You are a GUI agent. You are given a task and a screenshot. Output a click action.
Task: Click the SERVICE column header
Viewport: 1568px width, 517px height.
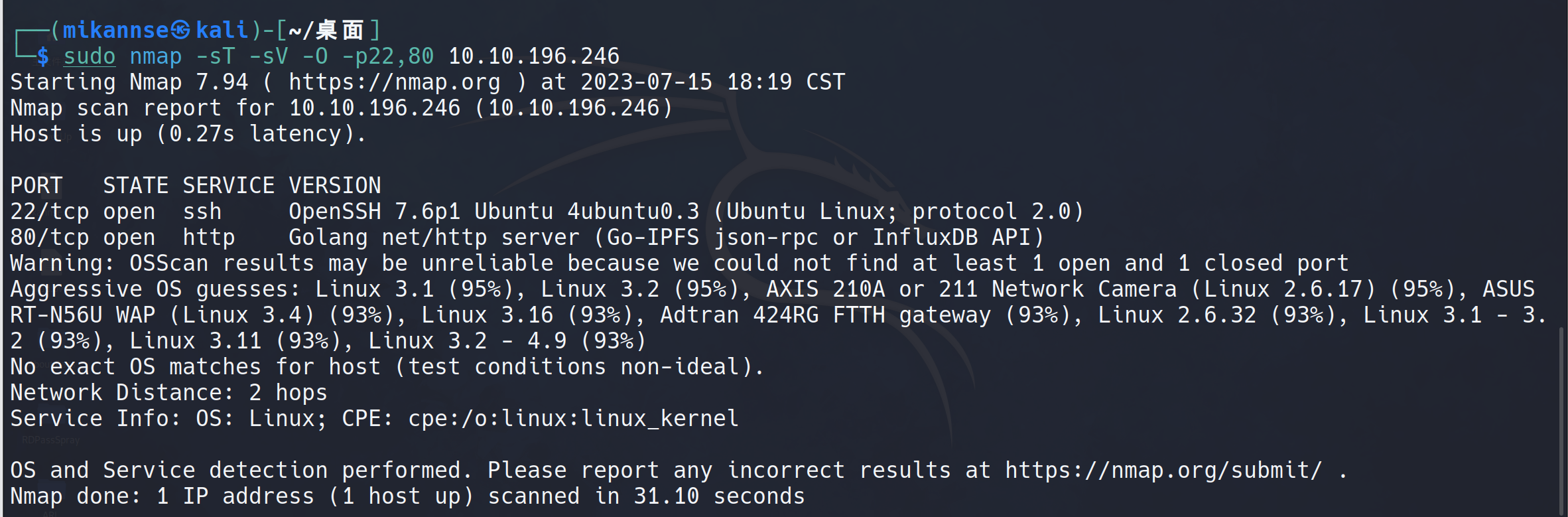229,186
